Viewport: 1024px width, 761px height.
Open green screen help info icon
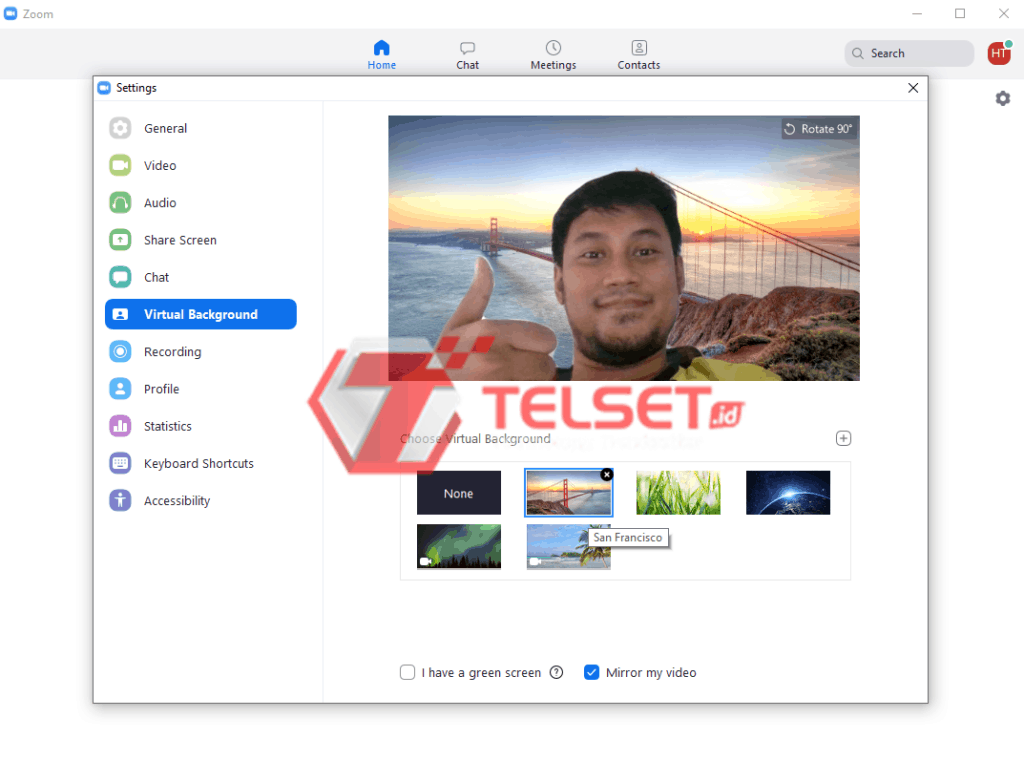pos(556,673)
